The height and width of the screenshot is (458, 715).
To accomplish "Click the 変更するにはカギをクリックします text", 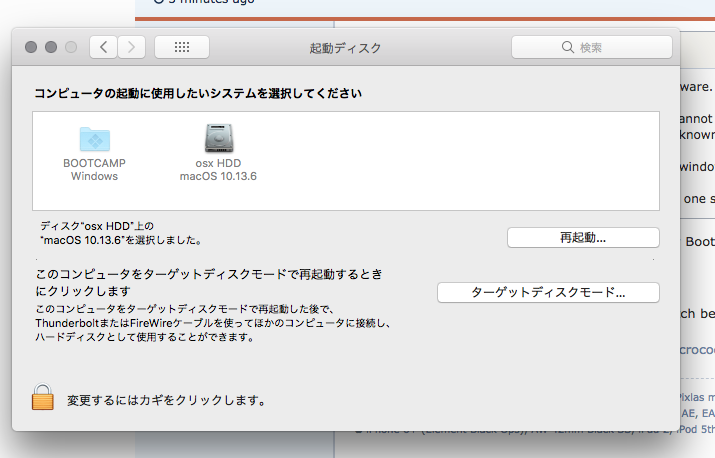I will [167, 401].
